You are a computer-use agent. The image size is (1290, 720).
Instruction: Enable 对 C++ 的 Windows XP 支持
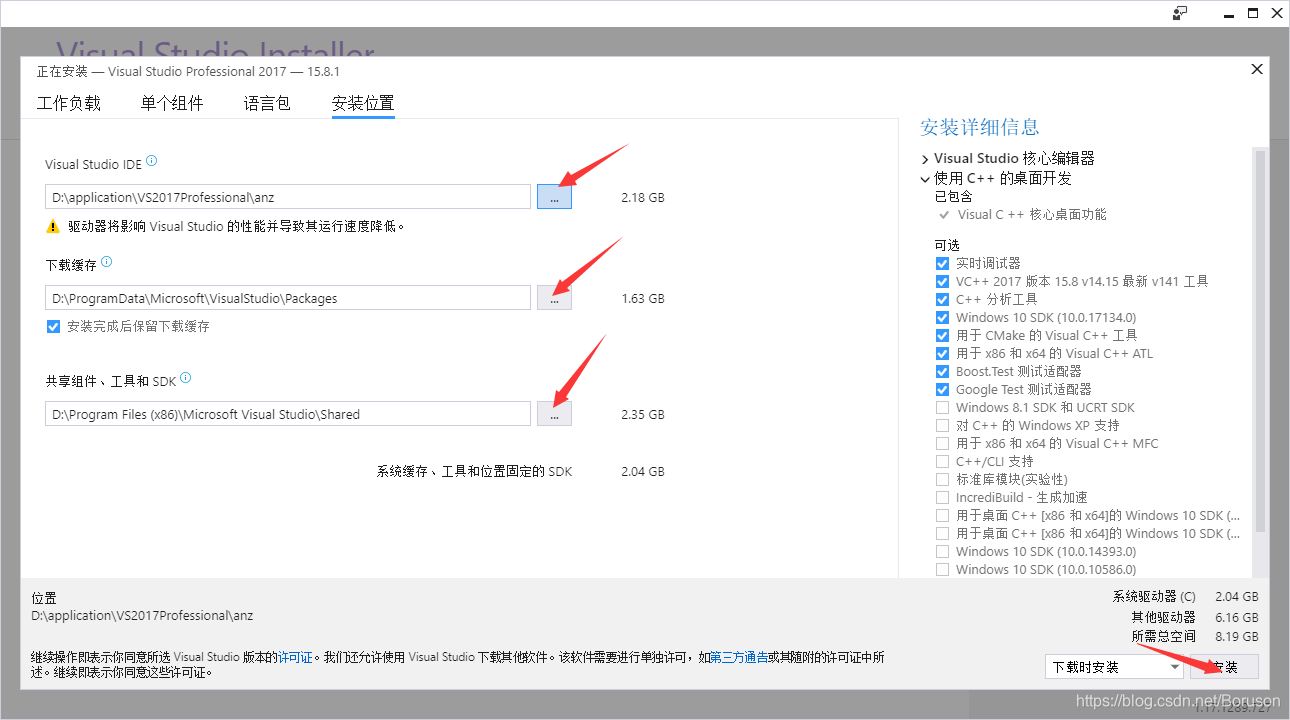[x=942, y=425]
